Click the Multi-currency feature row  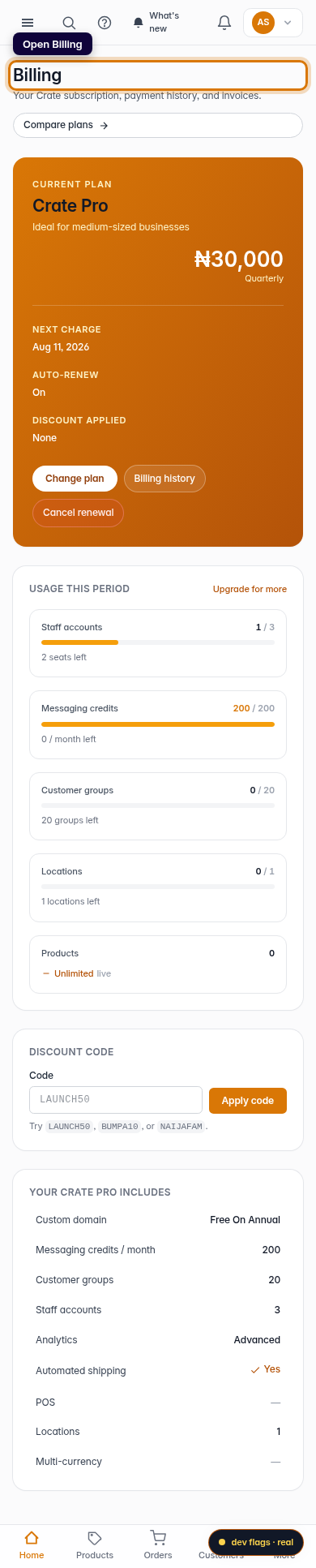[158, 1462]
